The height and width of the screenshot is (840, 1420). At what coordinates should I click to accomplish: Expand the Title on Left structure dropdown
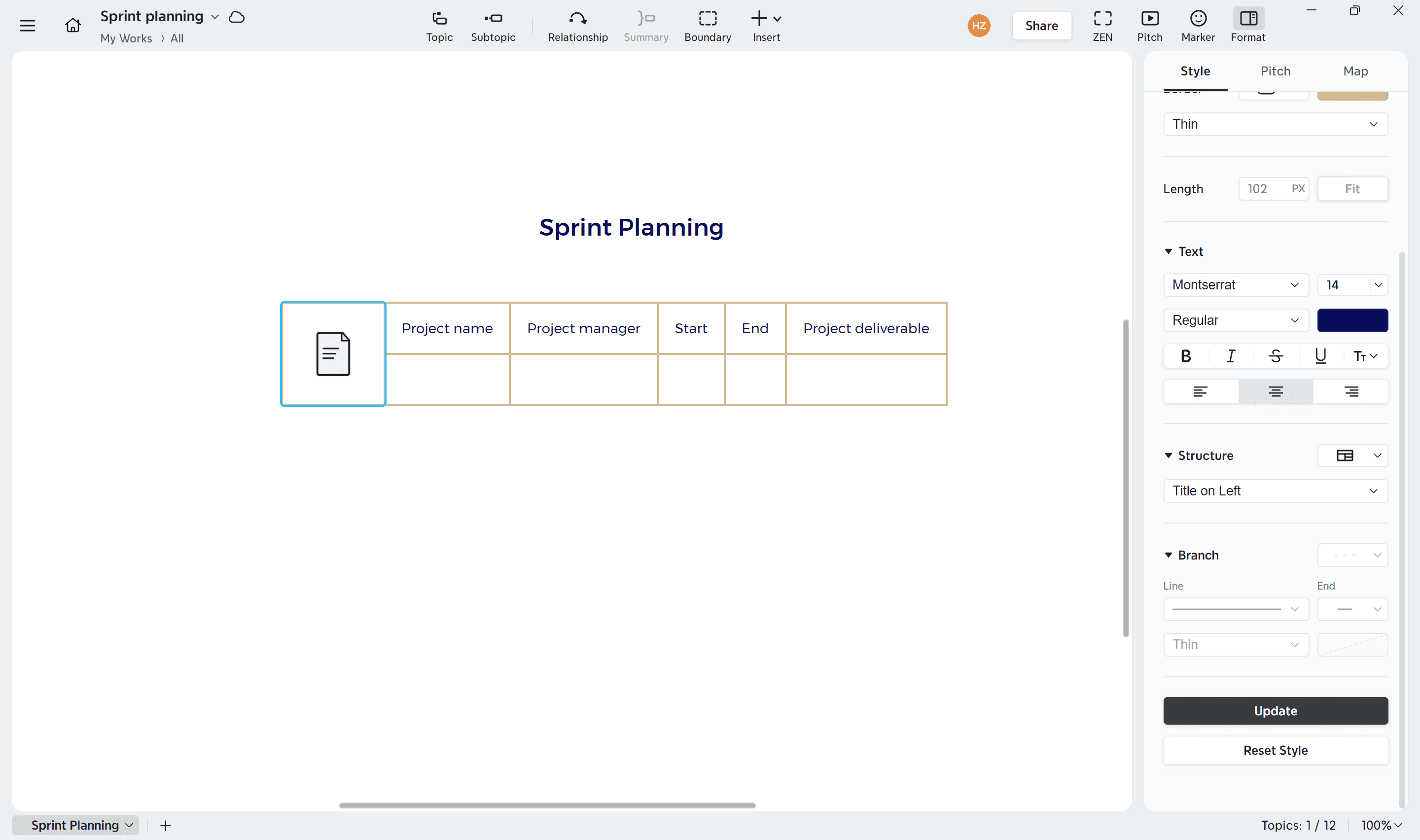1275,491
